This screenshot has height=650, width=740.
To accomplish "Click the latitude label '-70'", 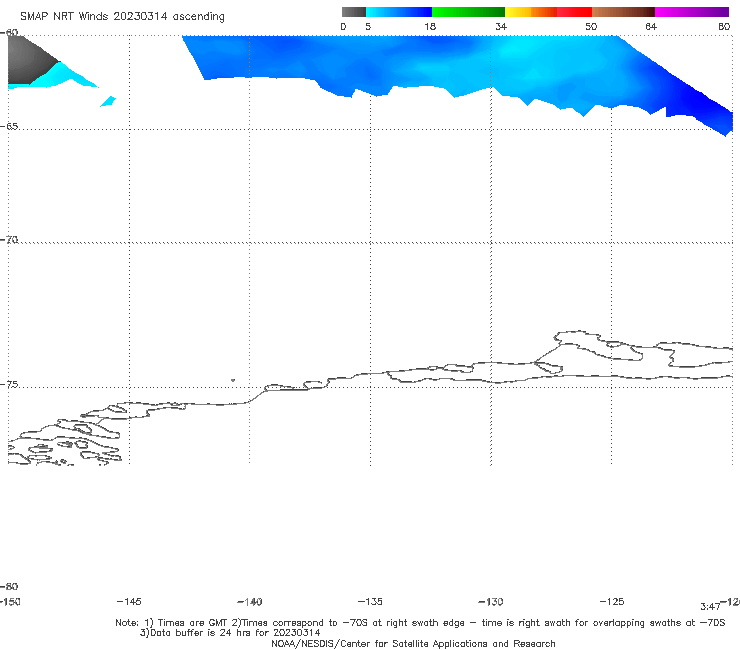I will [9, 240].
